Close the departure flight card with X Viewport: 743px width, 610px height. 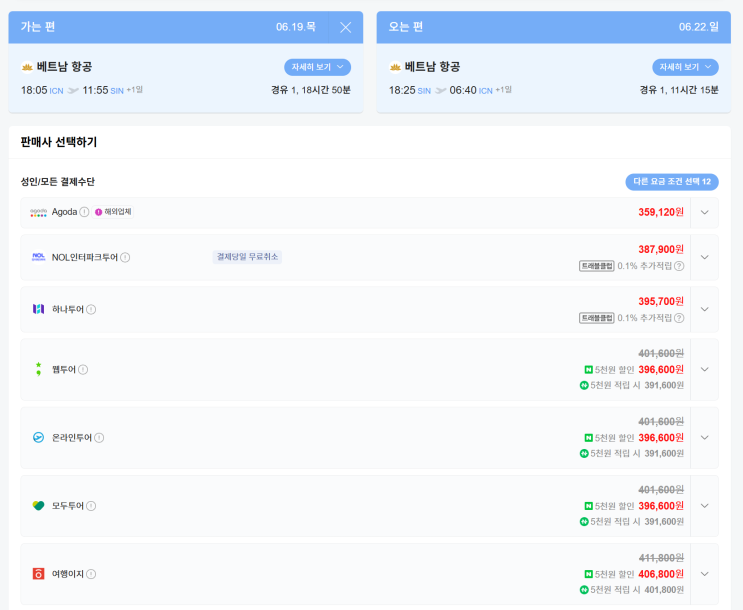(x=345, y=27)
